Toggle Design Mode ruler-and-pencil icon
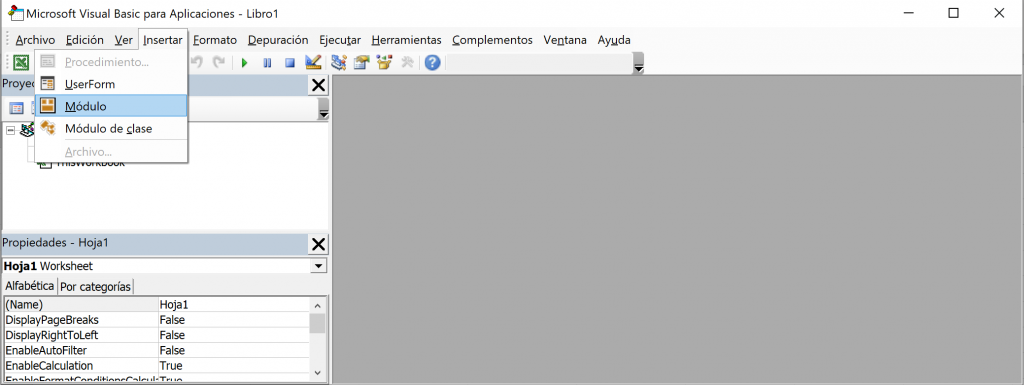 coord(313,63)
